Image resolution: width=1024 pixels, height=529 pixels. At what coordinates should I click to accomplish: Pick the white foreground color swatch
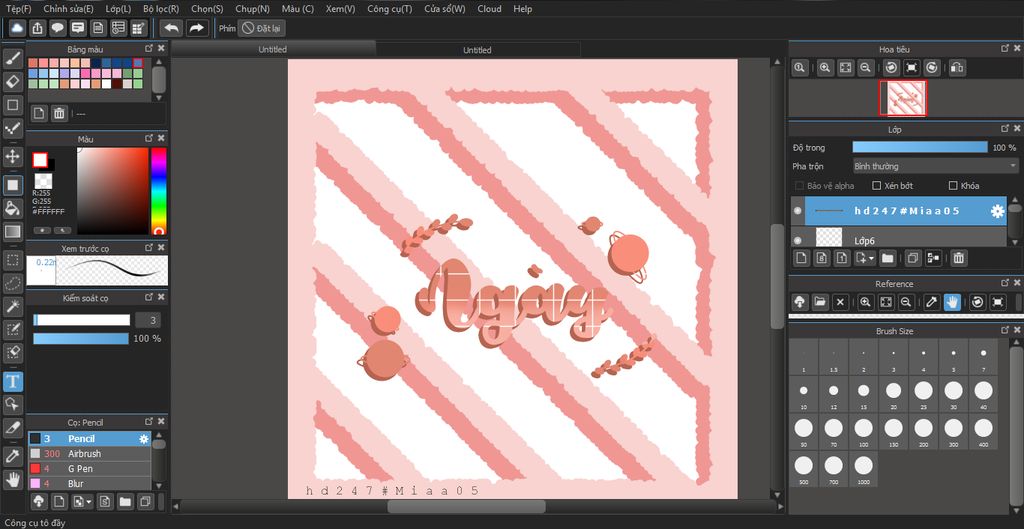(40, 160)
